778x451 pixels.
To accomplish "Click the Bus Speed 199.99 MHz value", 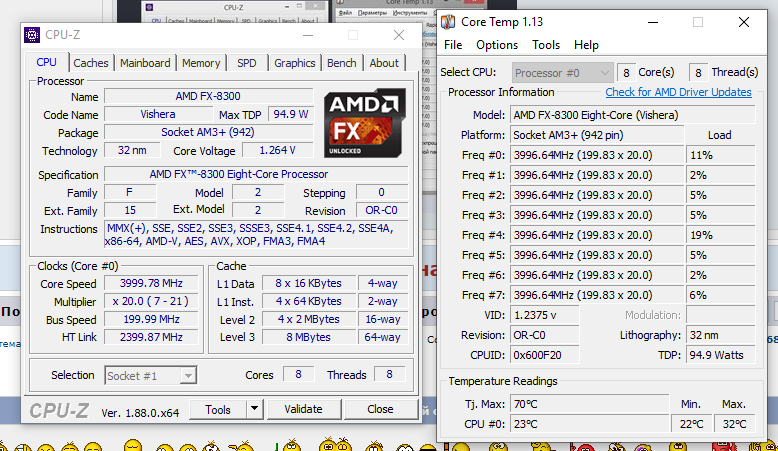I will [151, 319].
